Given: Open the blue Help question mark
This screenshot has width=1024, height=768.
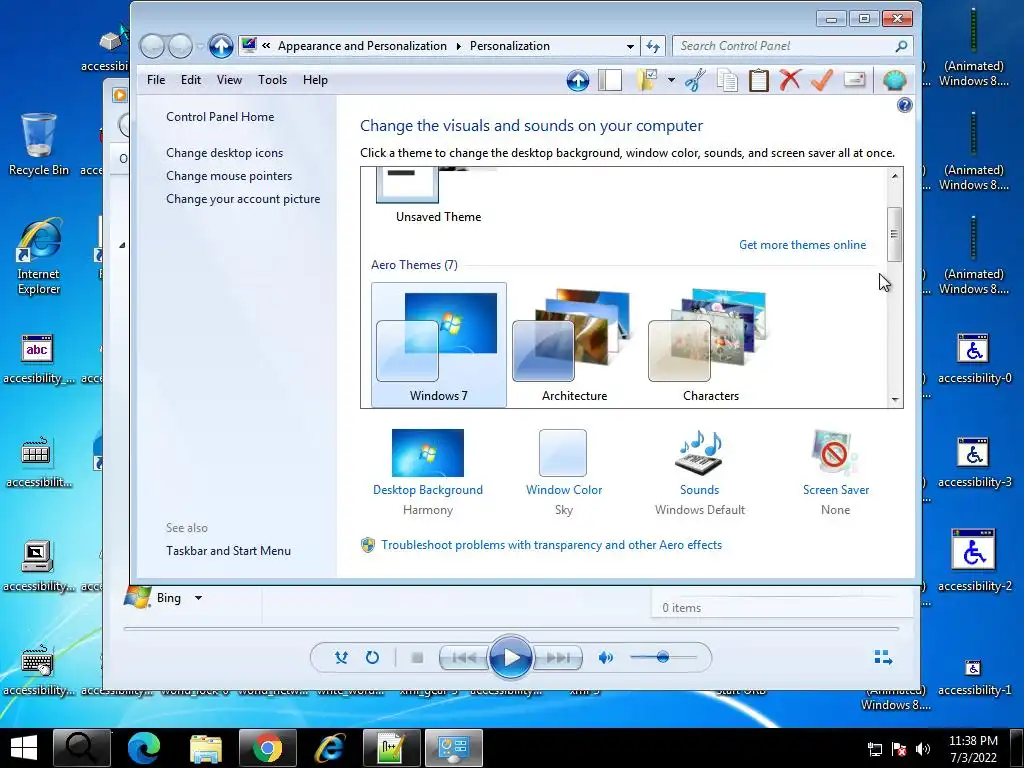Looking at the screenshot, I should [904, 105].
